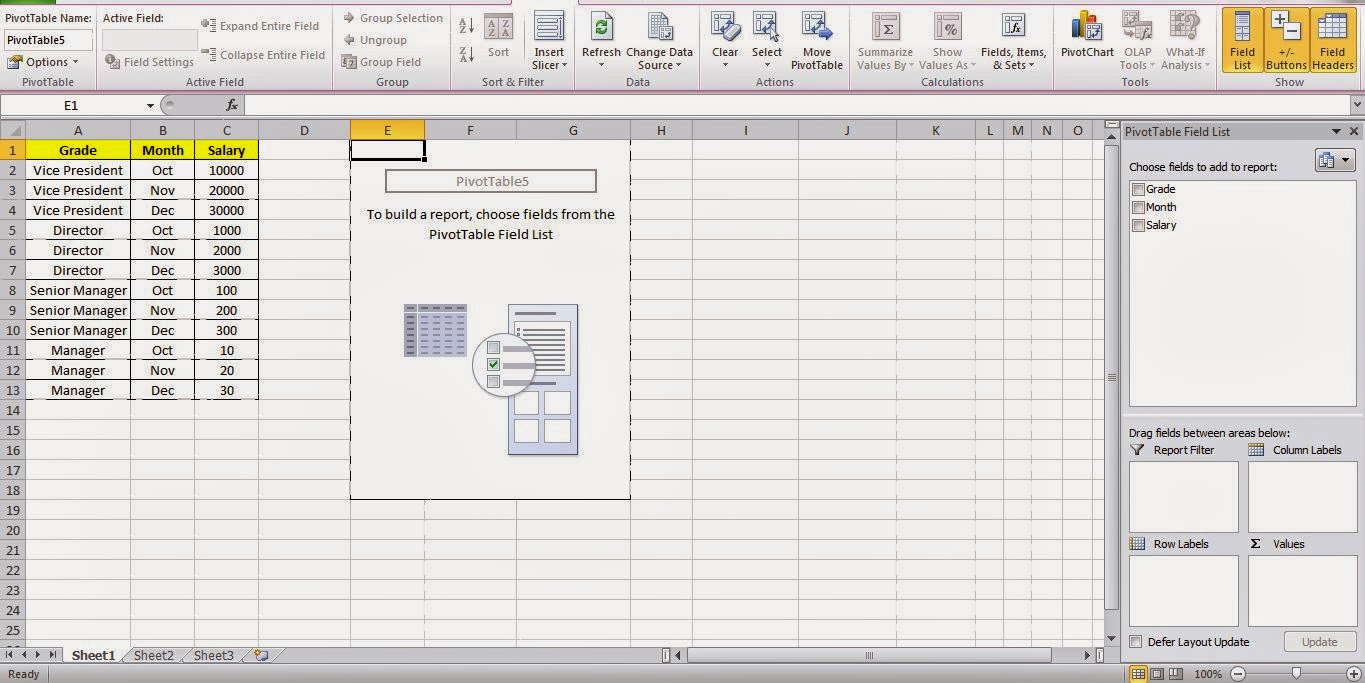Toggle the Field Headers display

pos(1332,40)
